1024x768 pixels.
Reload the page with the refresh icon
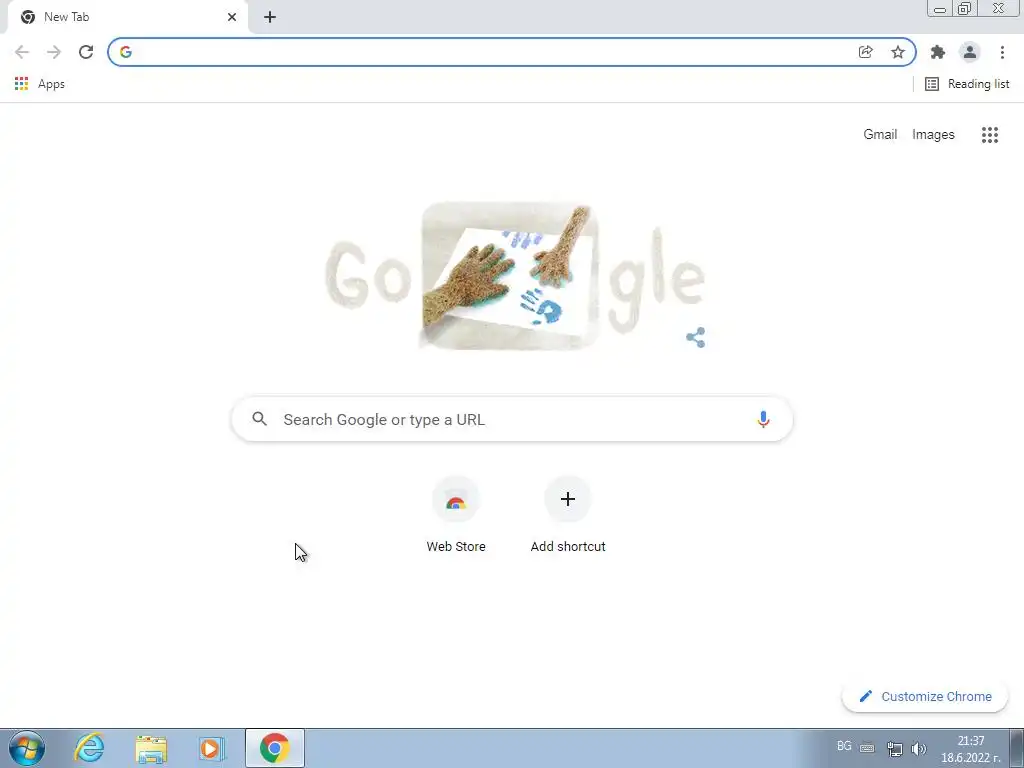click(x=86, y=52)
